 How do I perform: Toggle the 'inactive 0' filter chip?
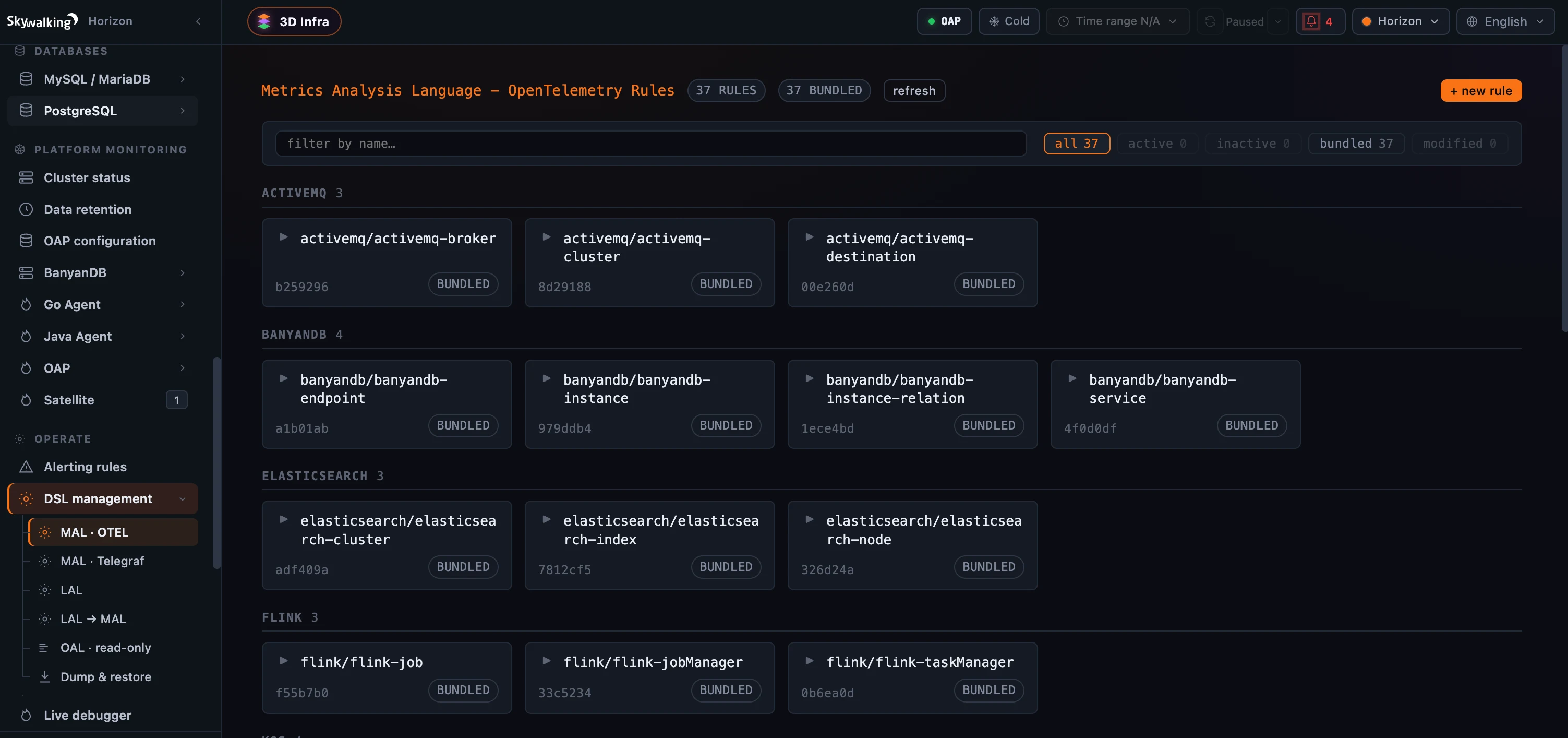1253,143
